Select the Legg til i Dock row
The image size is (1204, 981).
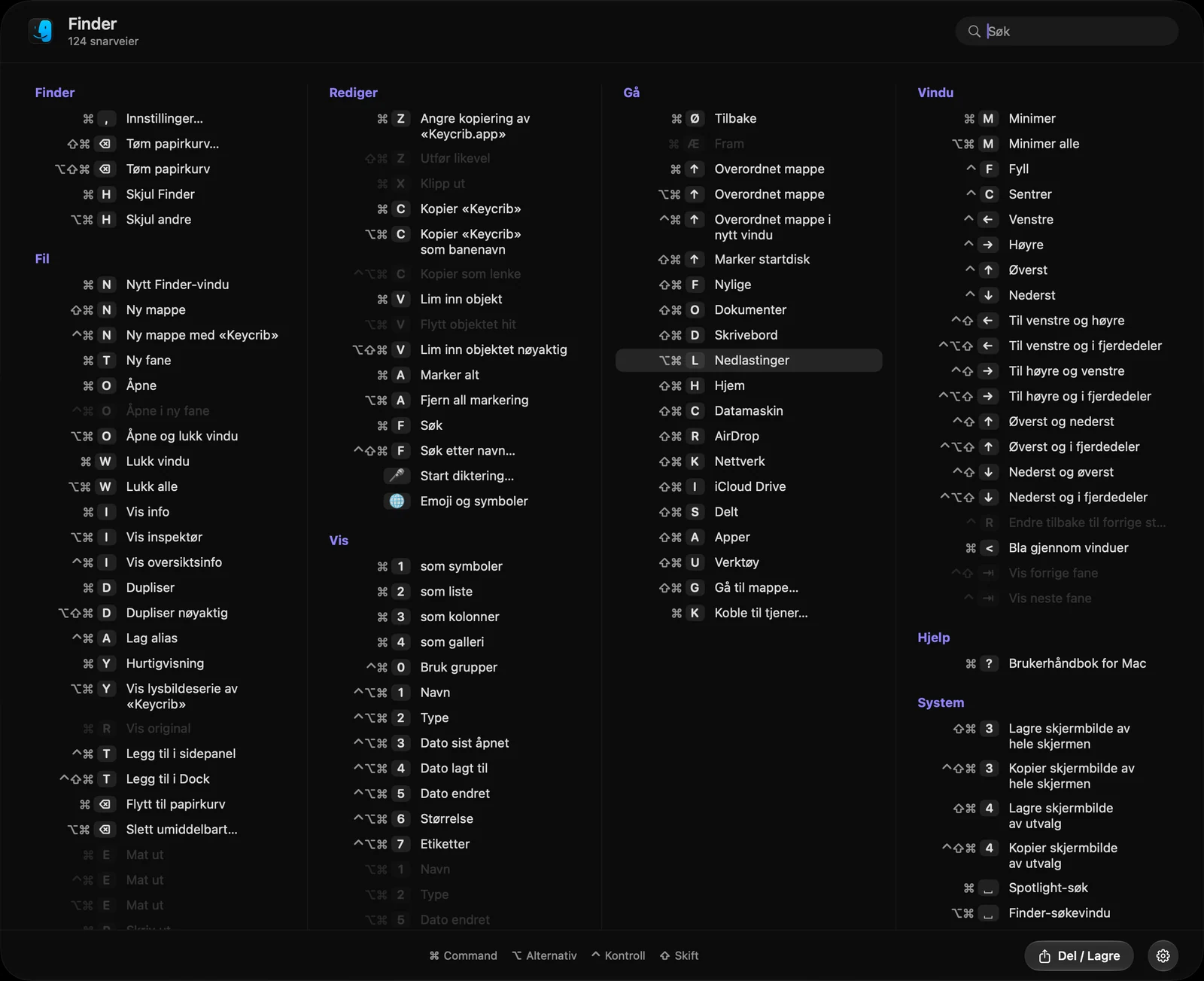click(160, 779)
